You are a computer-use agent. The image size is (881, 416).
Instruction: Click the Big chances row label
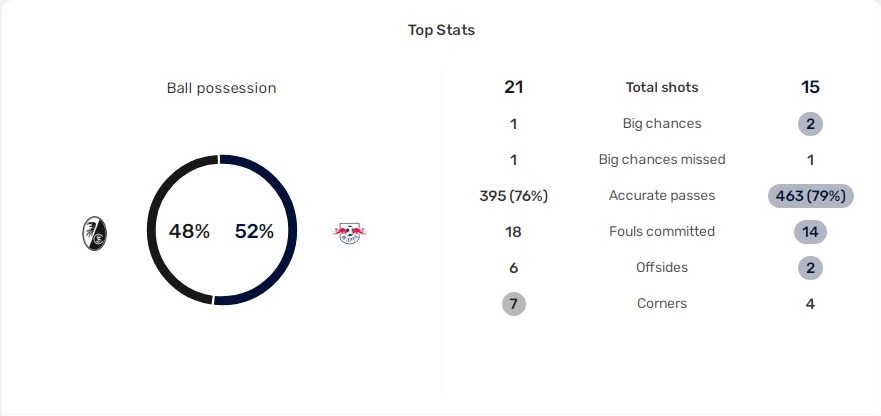point(662,124)
